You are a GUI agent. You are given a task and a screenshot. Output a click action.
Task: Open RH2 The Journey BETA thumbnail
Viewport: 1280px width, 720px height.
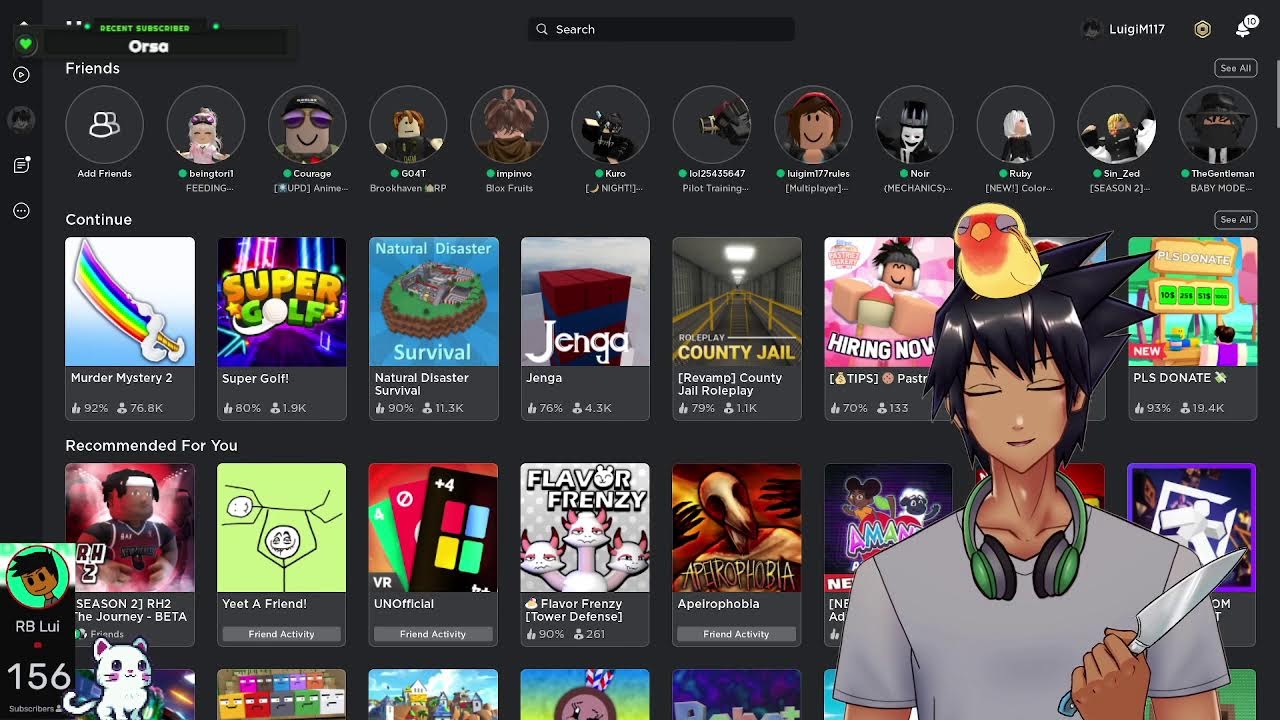point(130,528)
